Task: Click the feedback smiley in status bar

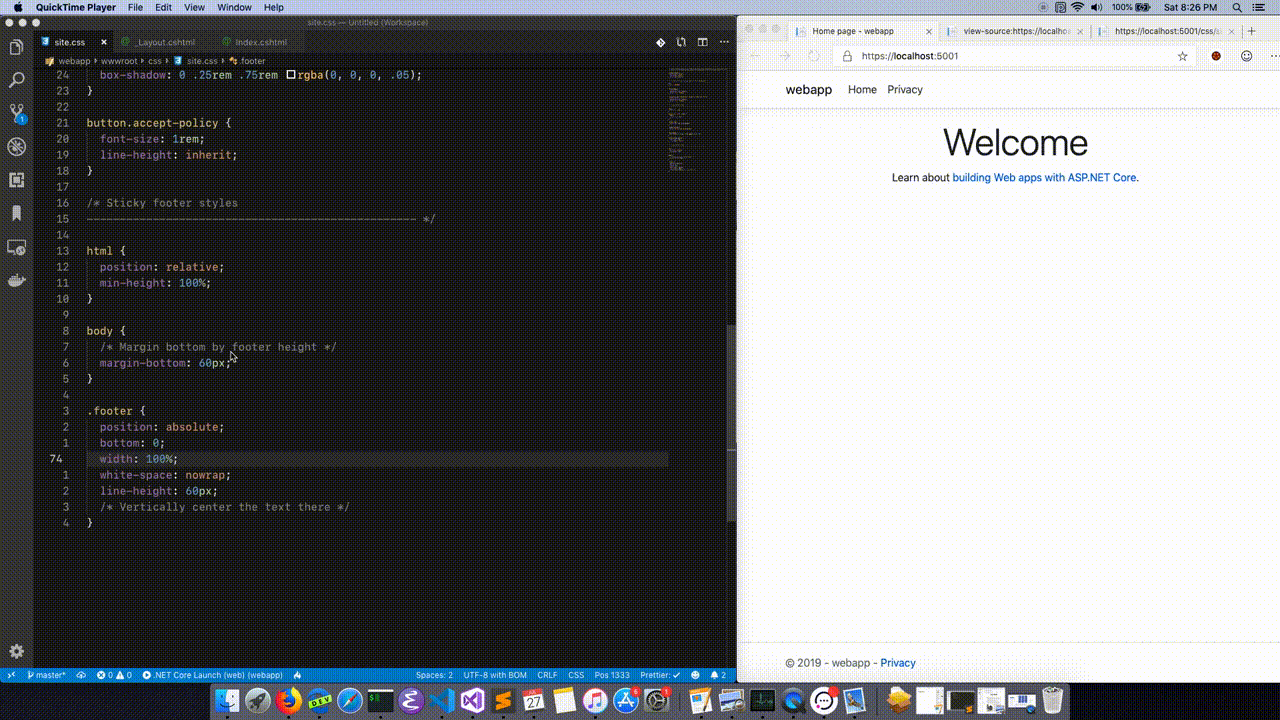Action: (695, 675)
